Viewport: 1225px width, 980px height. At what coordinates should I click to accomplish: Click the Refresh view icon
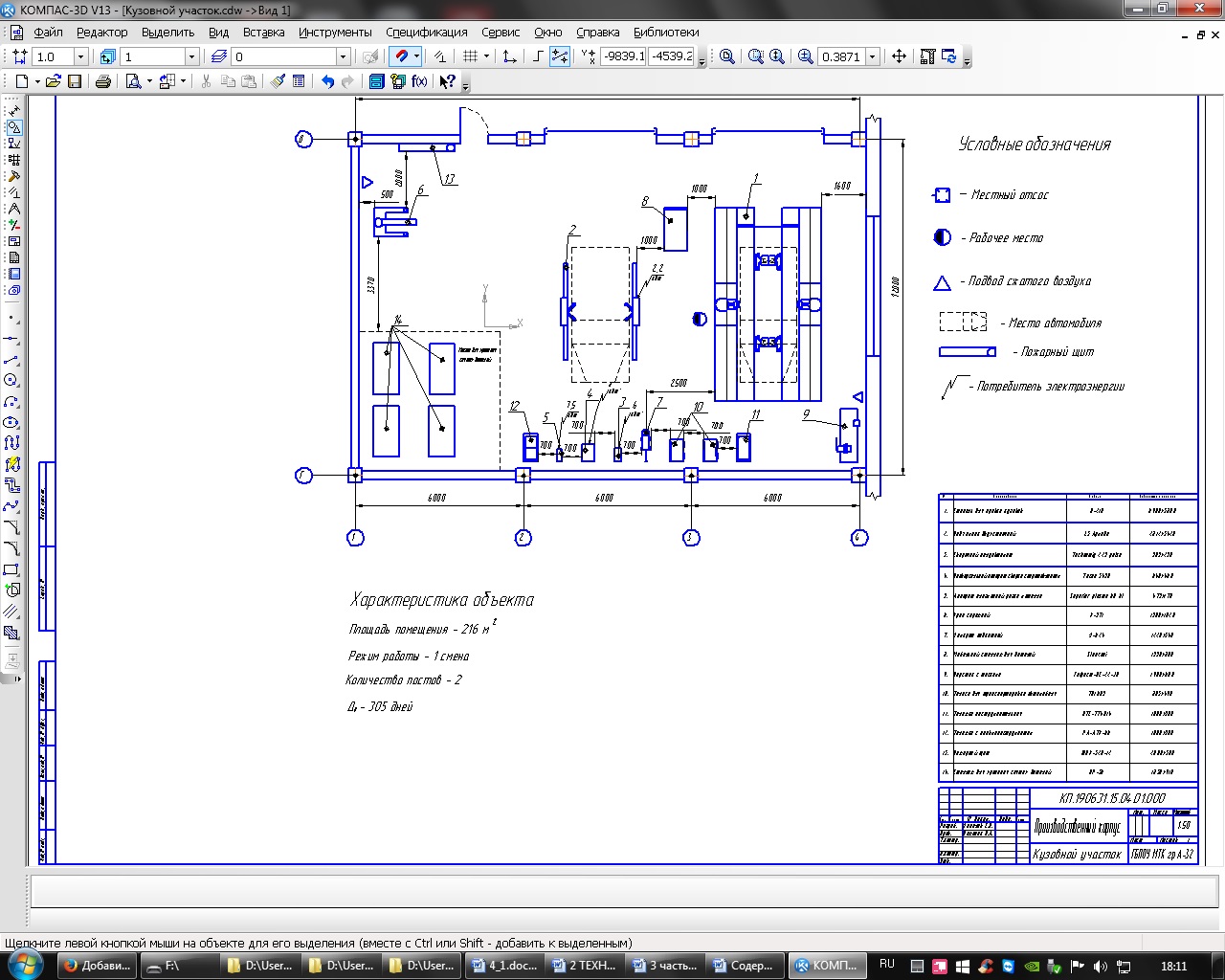tap(949, 56)
